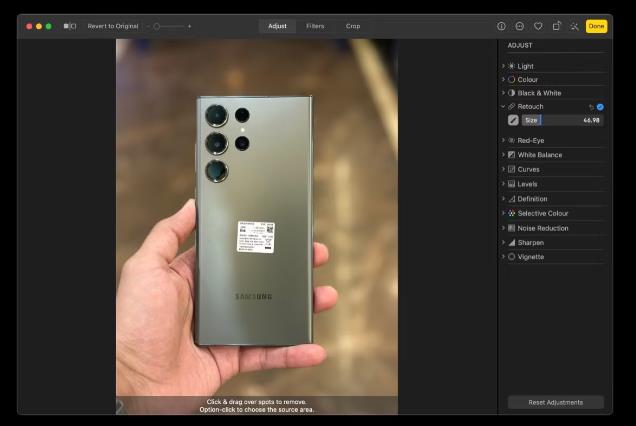
Task: Toggle before/after comparison view icon
Action: [70, 26]
